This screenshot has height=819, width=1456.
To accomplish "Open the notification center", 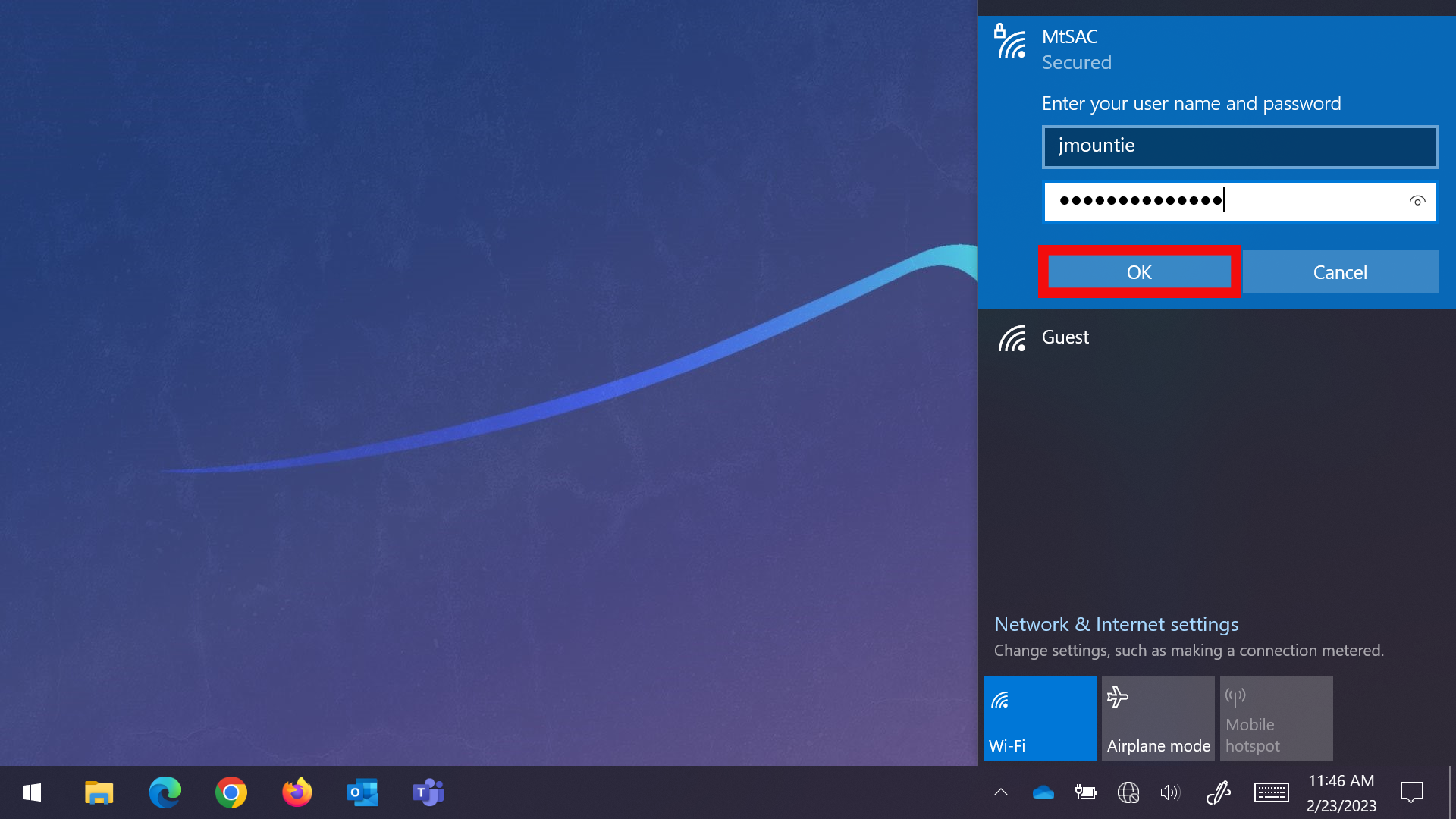I will coord(1412,792).
